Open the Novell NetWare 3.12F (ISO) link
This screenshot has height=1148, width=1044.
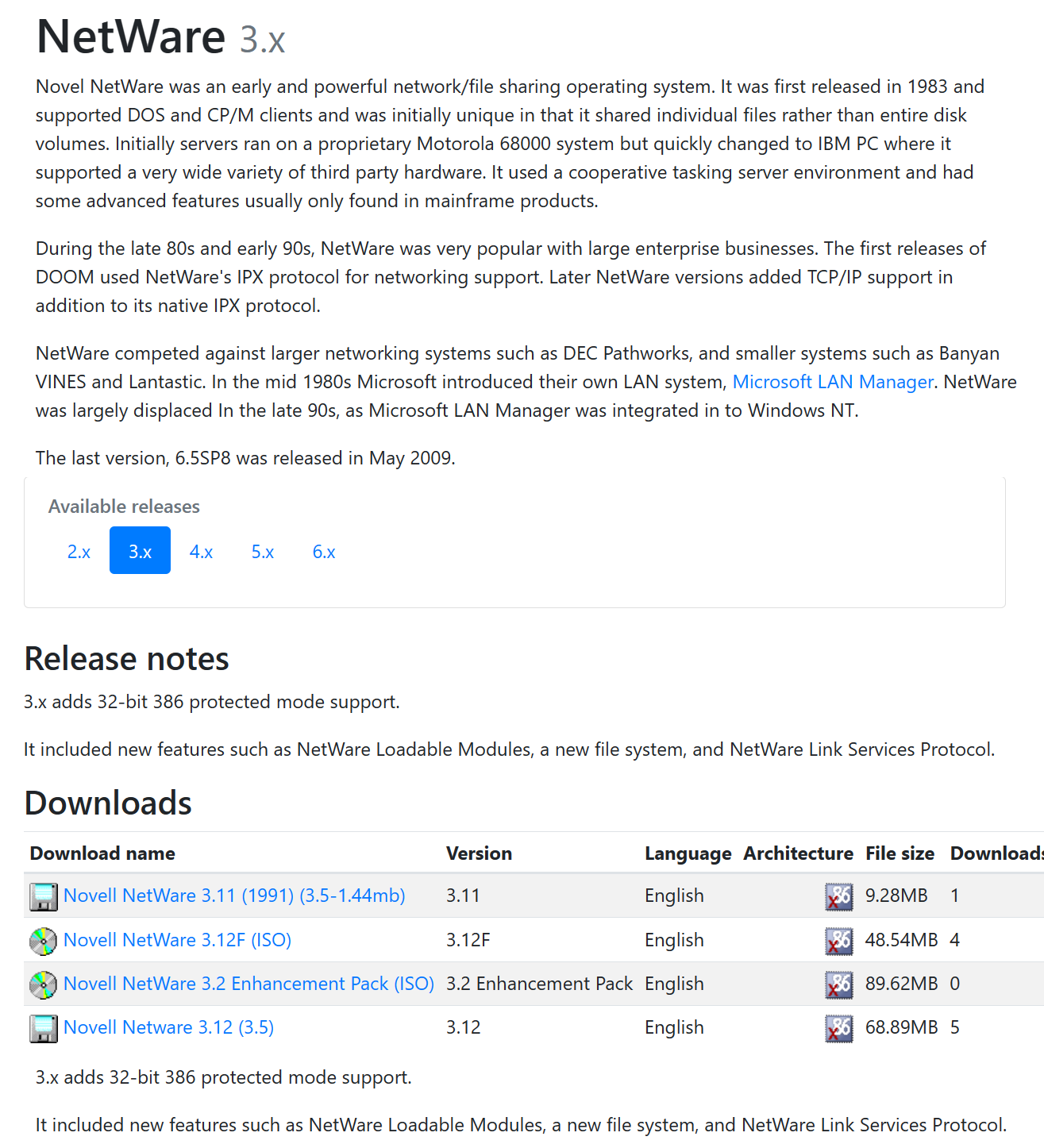[177, 940]
